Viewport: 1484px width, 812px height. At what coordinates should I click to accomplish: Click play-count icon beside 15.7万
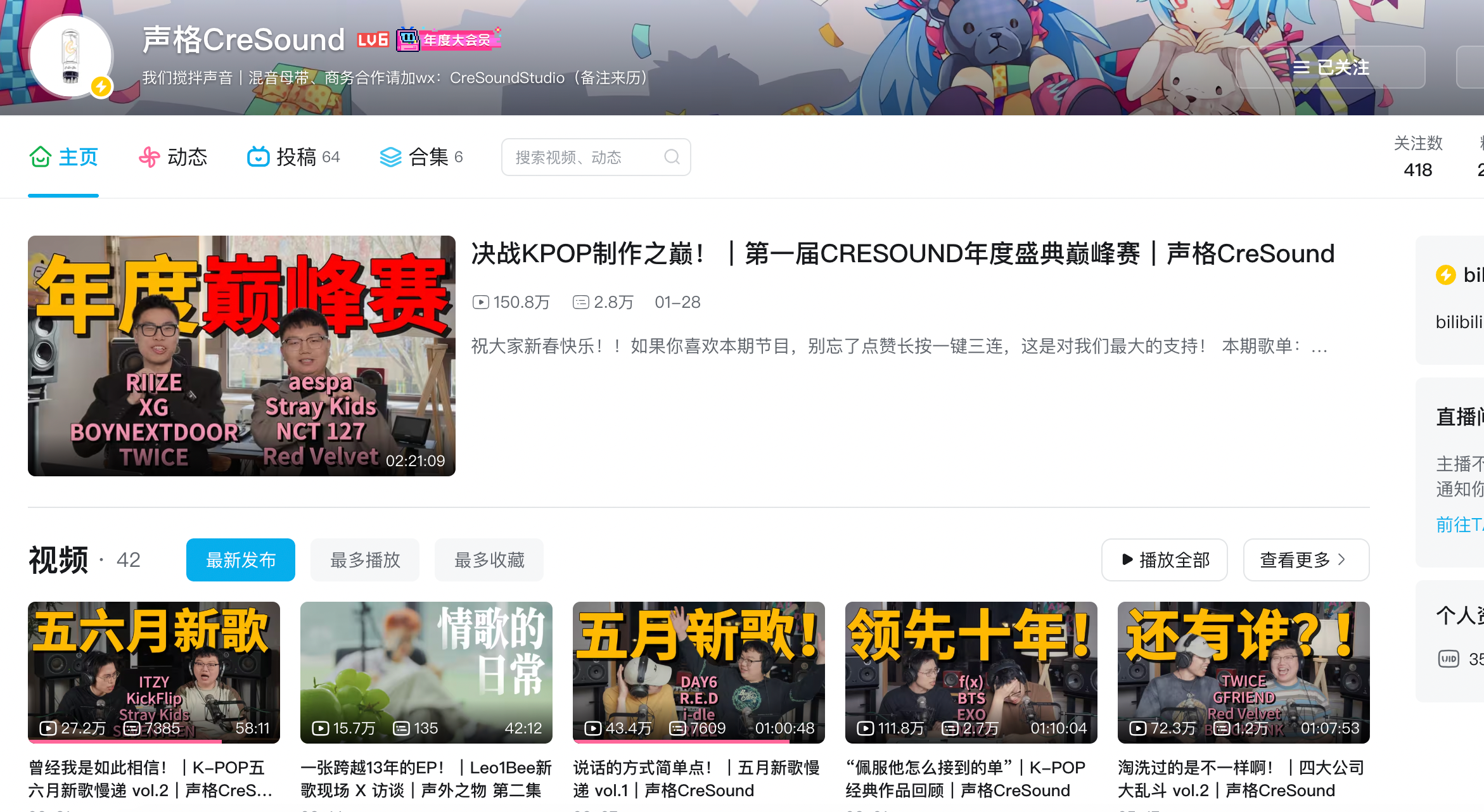click(x=321, y=728)
